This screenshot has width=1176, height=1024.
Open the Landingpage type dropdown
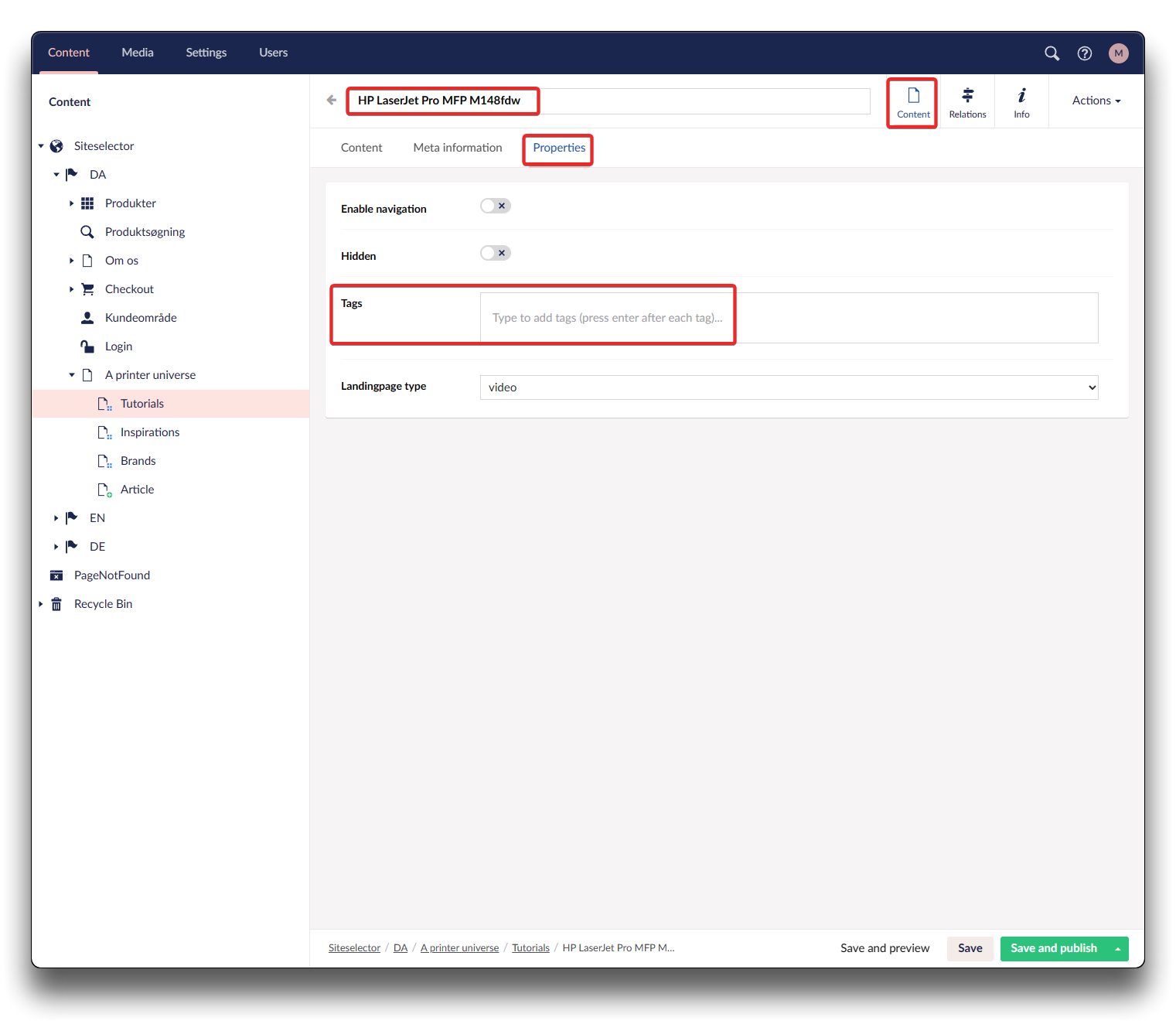[789, 387]
